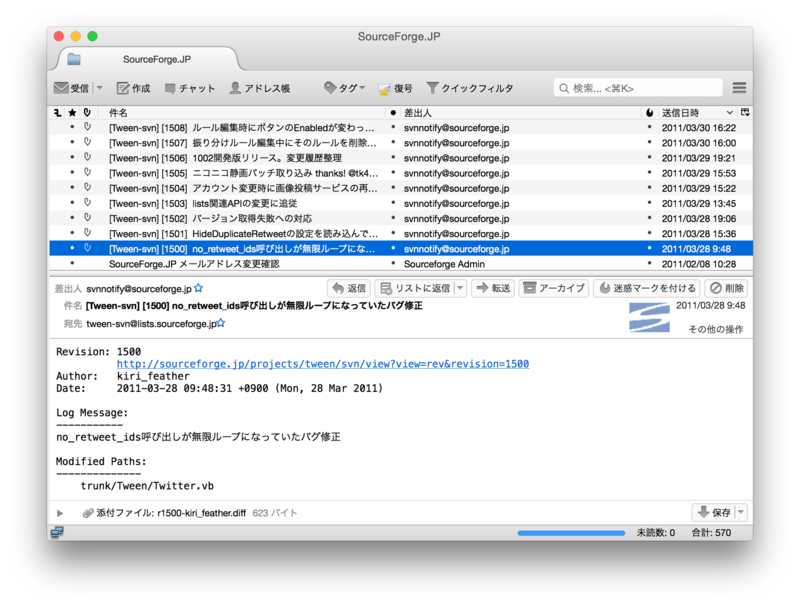Click the 返信 reply button
800x608 pixels.
point(349,288)
